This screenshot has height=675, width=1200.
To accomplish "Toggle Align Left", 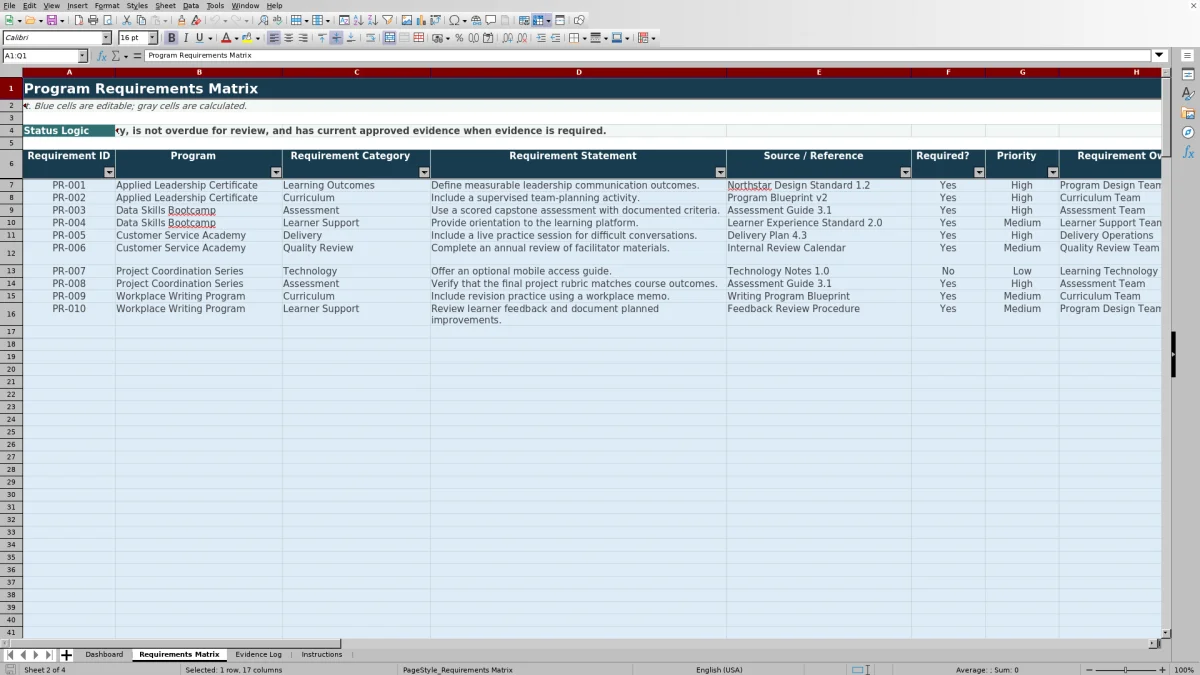I will (273, 38).
